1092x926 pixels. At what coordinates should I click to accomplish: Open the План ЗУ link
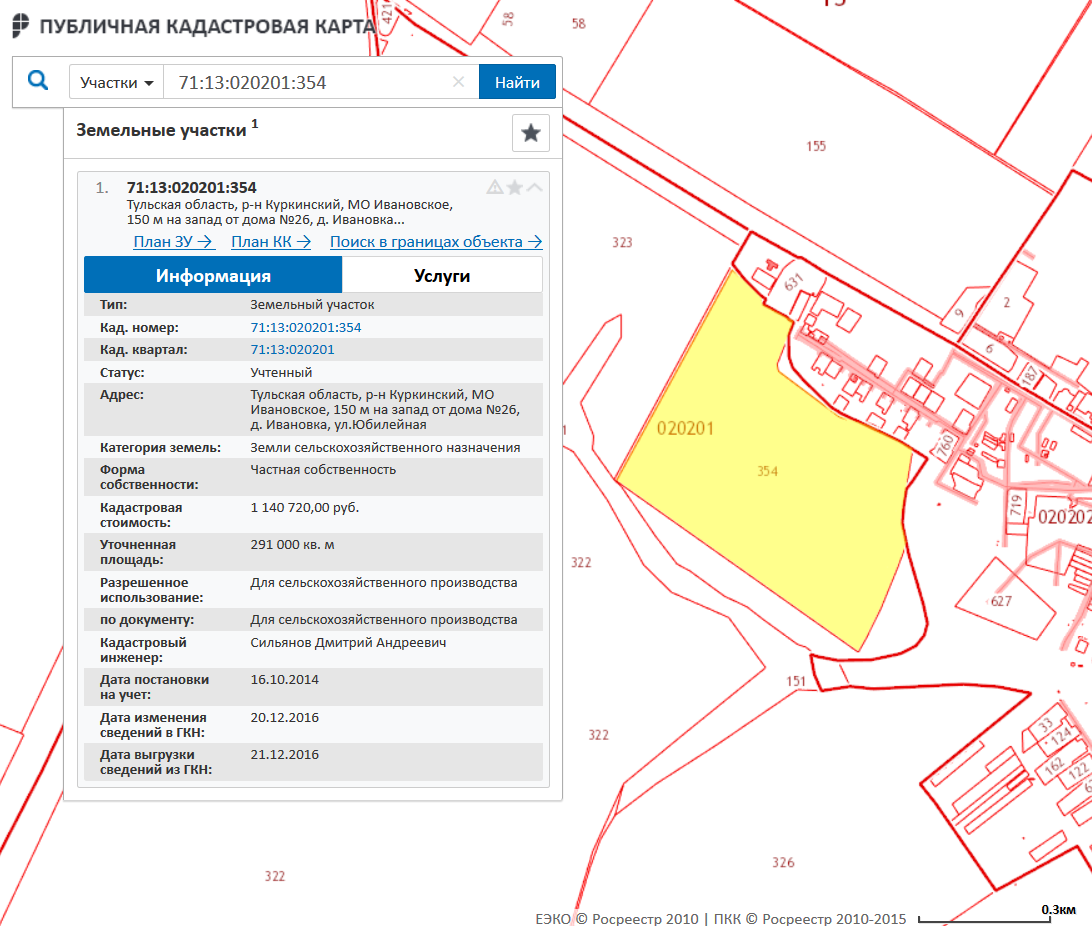tap(174, 241)
